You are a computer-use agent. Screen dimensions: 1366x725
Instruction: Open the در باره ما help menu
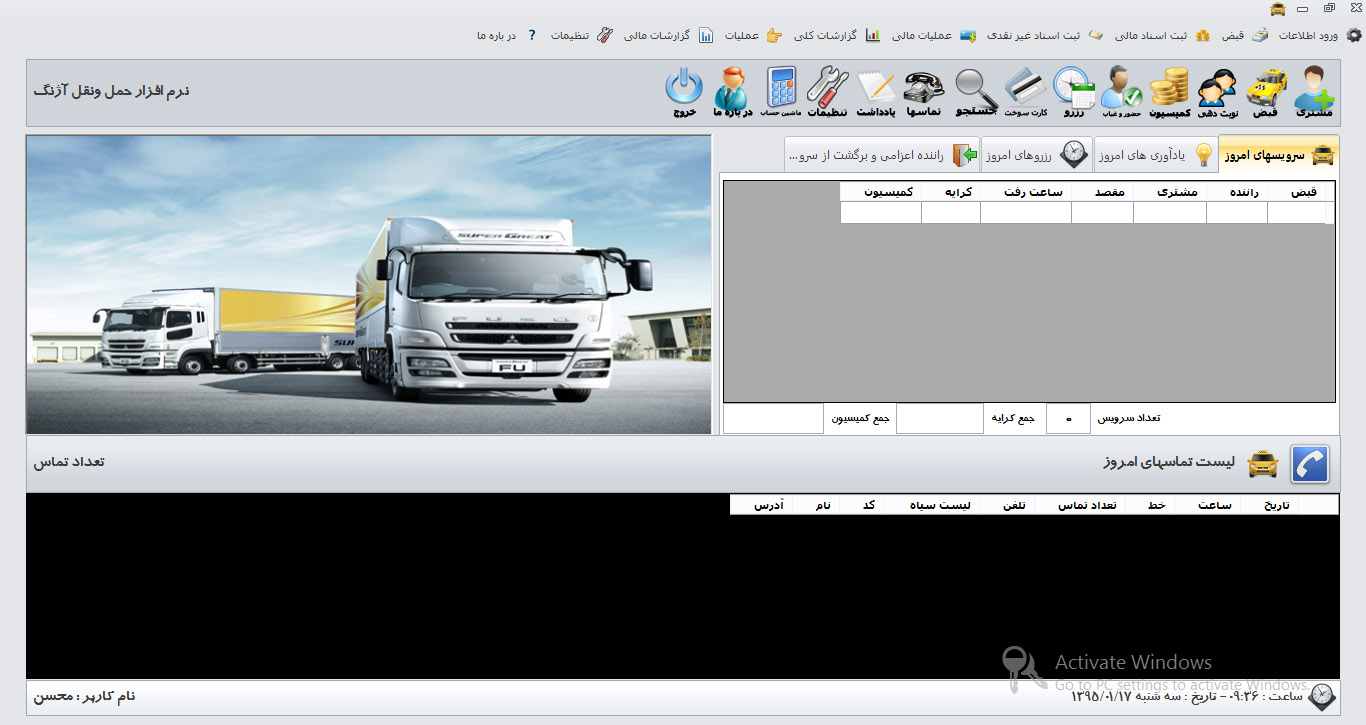507,35
